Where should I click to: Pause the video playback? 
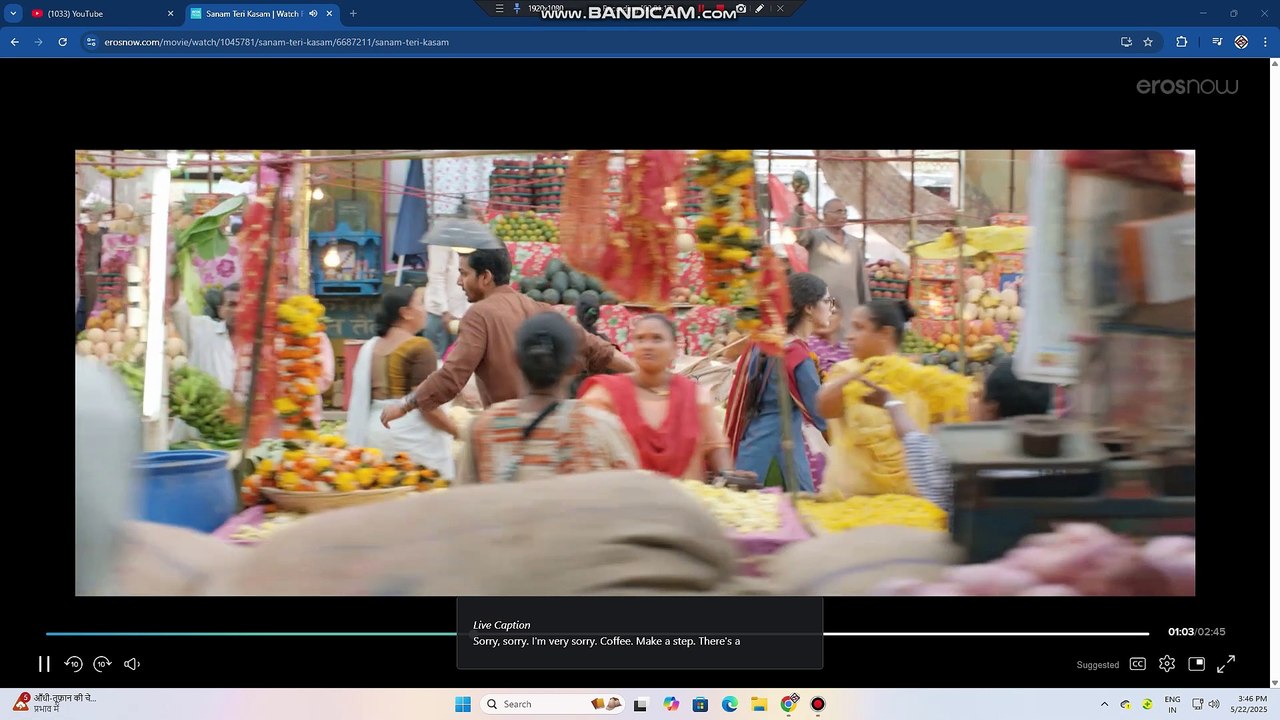click(44, 664)
